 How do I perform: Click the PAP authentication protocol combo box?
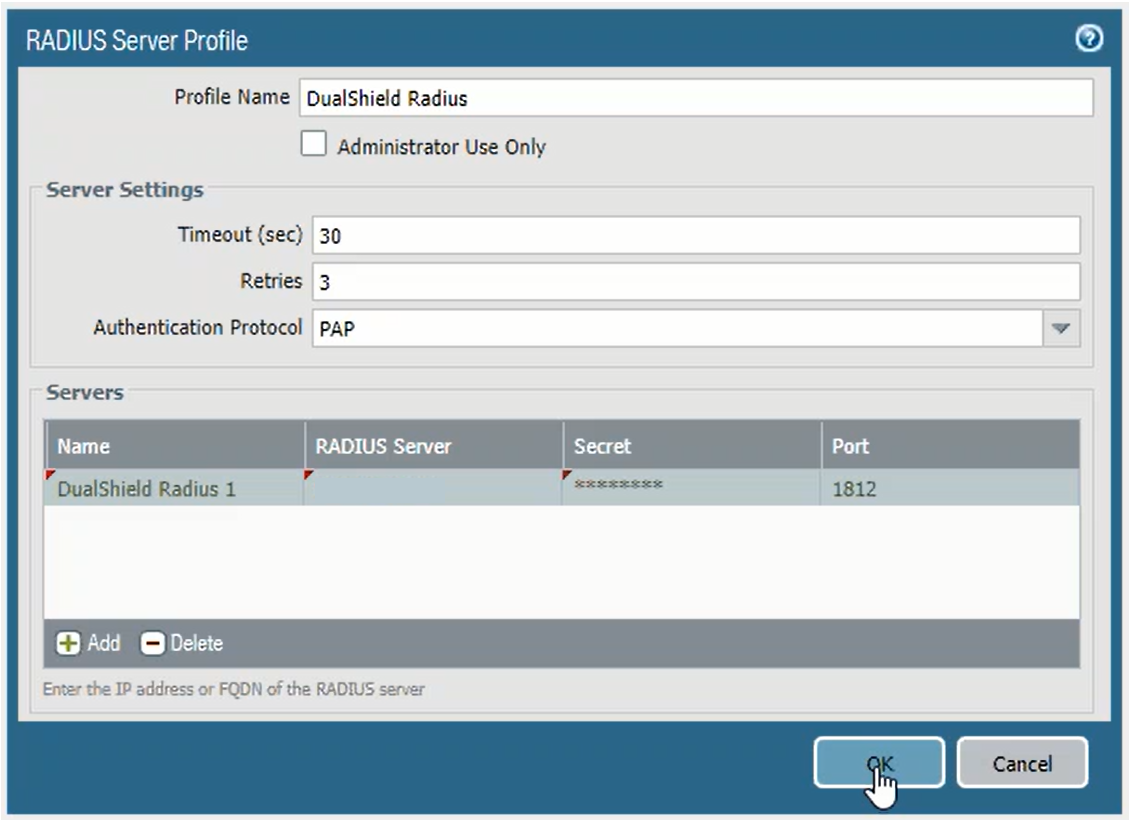point(678,328)
